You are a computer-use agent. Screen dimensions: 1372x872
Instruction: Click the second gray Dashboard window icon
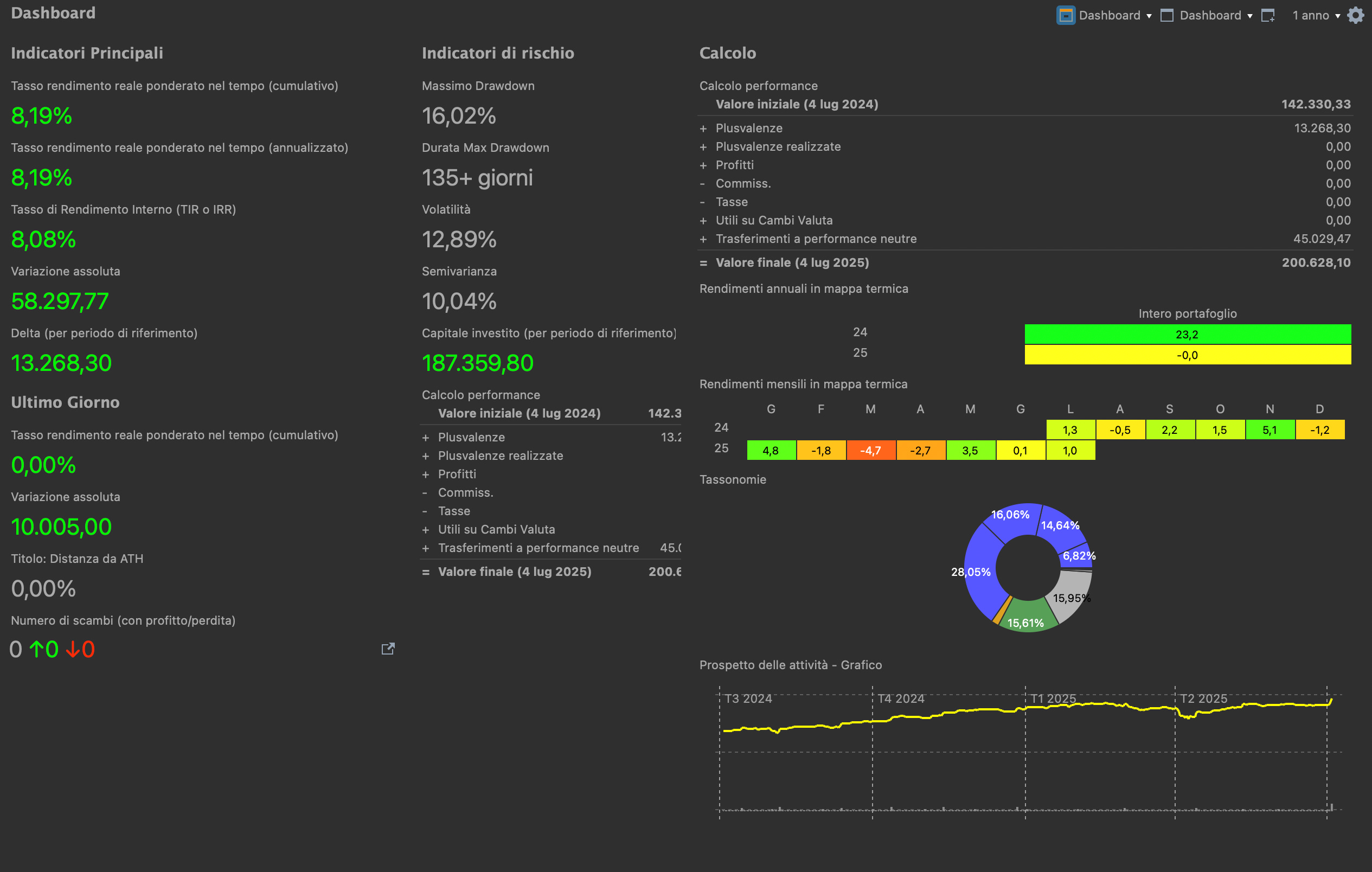[1167, 15]
